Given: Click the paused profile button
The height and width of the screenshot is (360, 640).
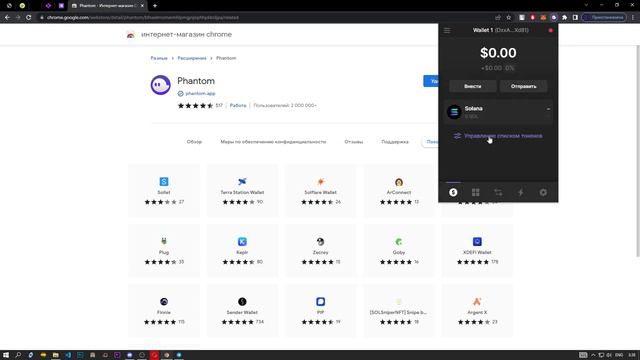Looking at the screenshot, I should pos(604,17).
